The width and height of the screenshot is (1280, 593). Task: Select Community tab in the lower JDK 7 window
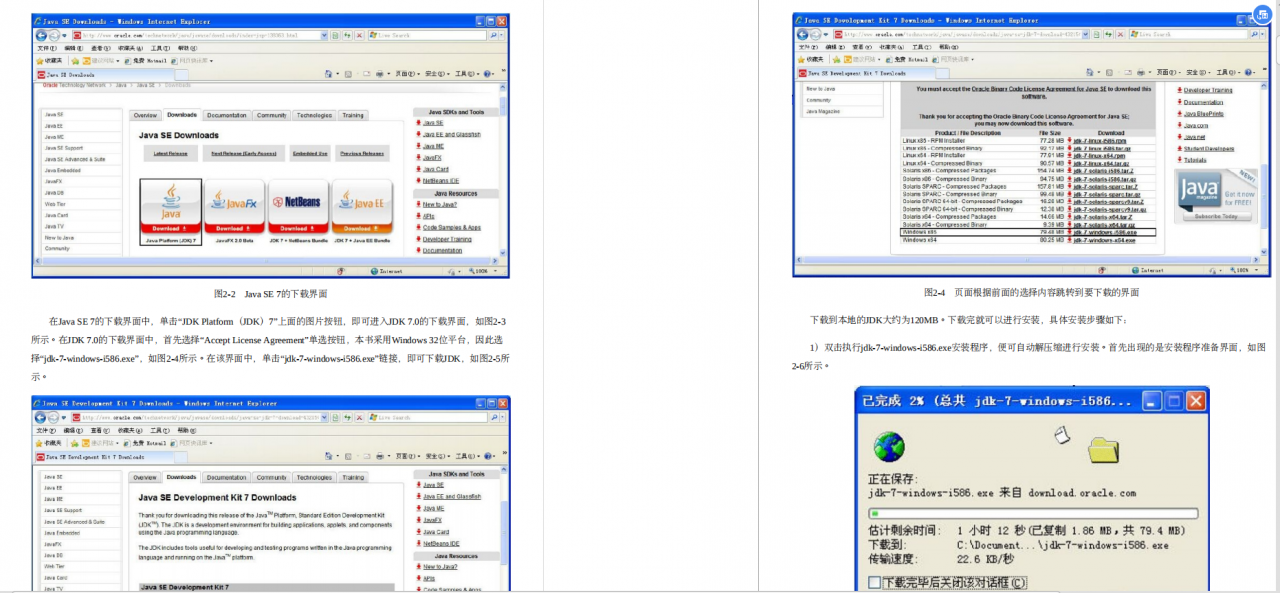tap(272, 478)
